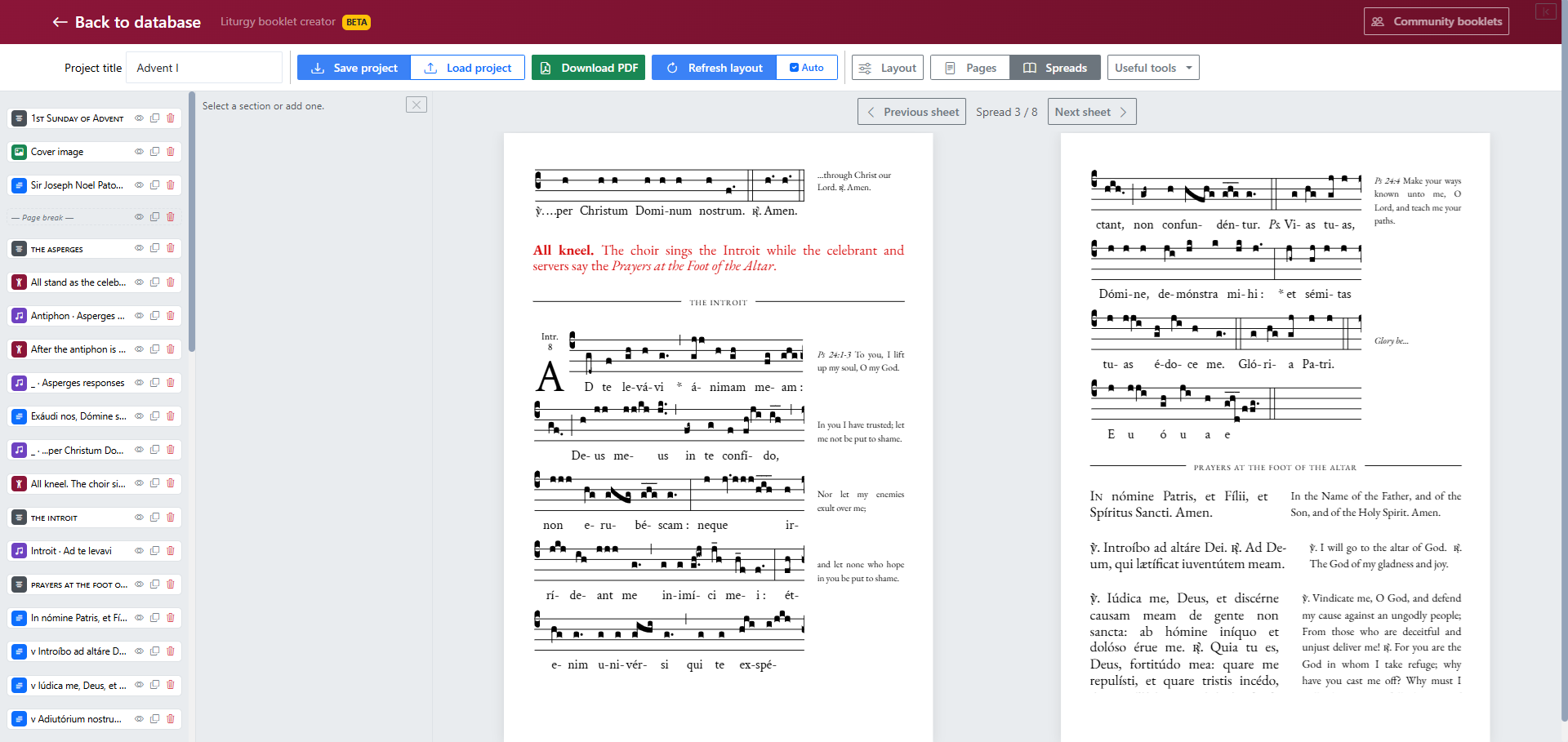Image resolution: width=1568 pixels, height=742 pixels.
Task: Click the Save project button
Action: (x=354, y=68)
